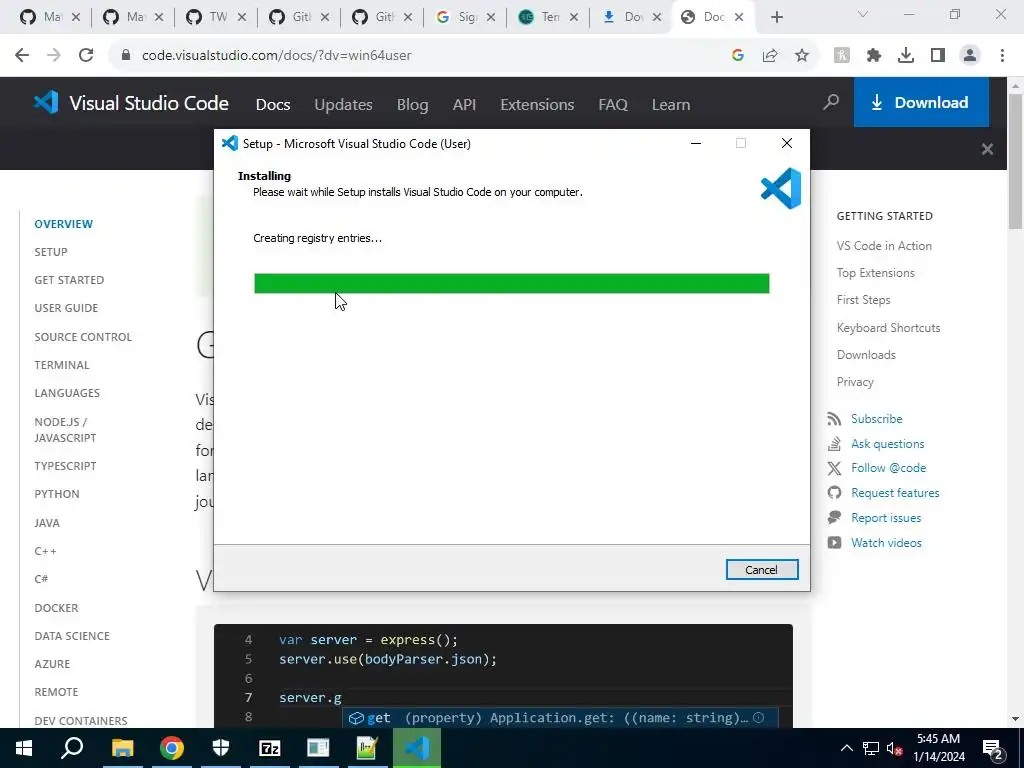Show hidden tray icons chevron
The width and height of the screenshot is (1024, 768).
coord(846,748)
